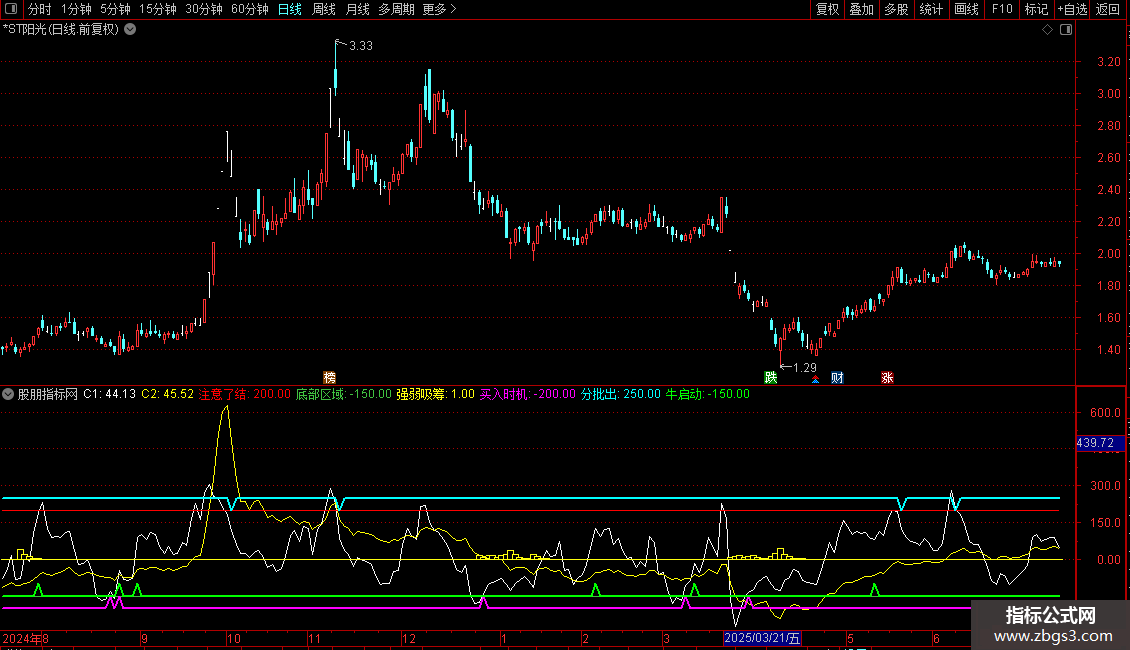
Task: Select the 5分钟 period tab
Action: (115, 9)
